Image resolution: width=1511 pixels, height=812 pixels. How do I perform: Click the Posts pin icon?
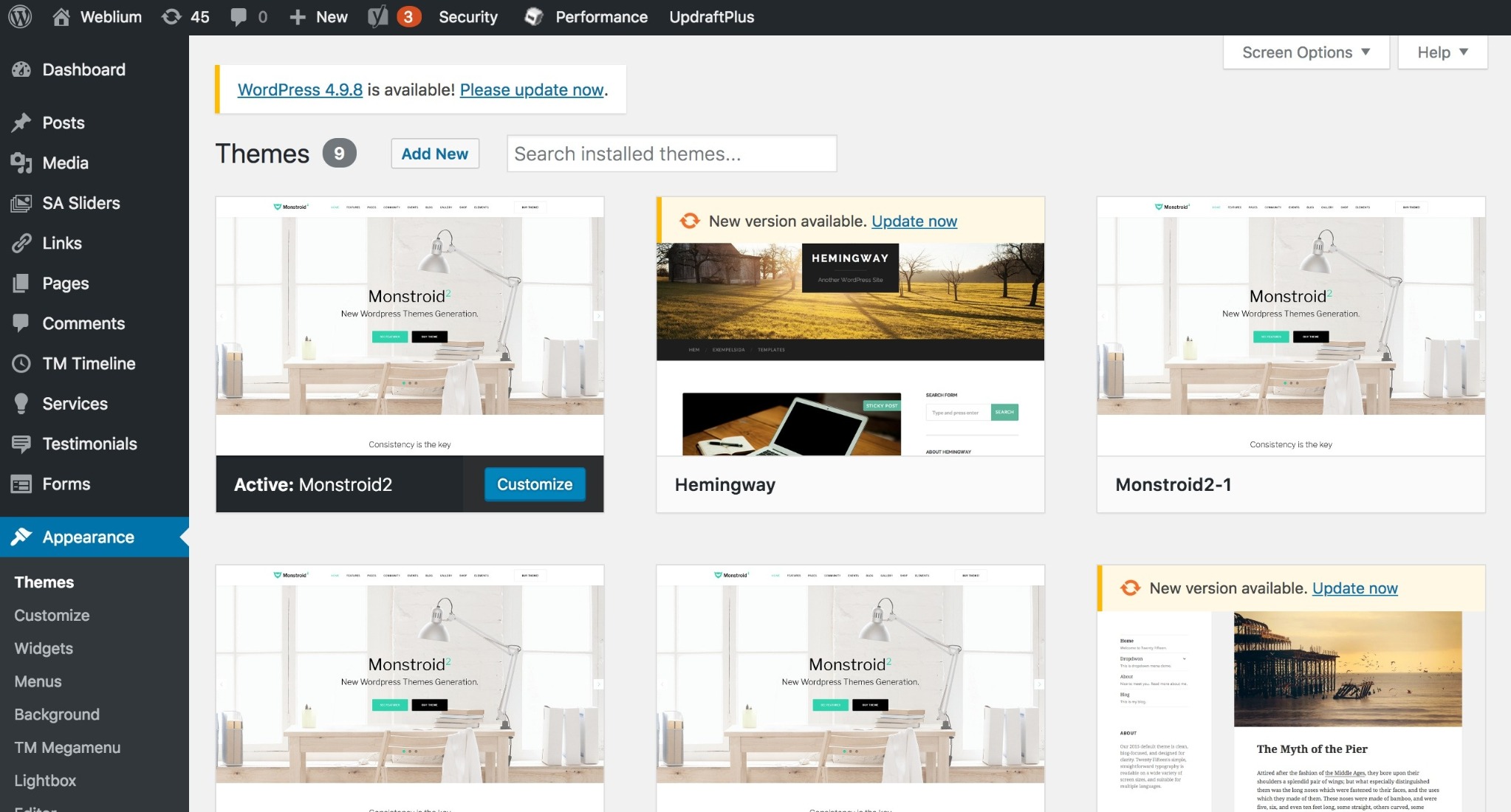pyautogui.click(x=21, y=123)
